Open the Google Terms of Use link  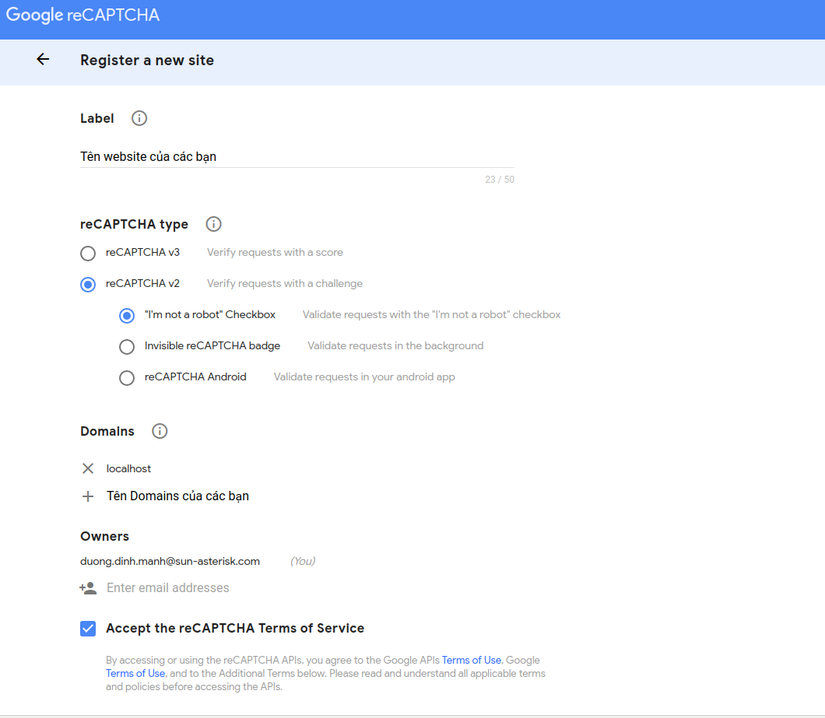135,673
